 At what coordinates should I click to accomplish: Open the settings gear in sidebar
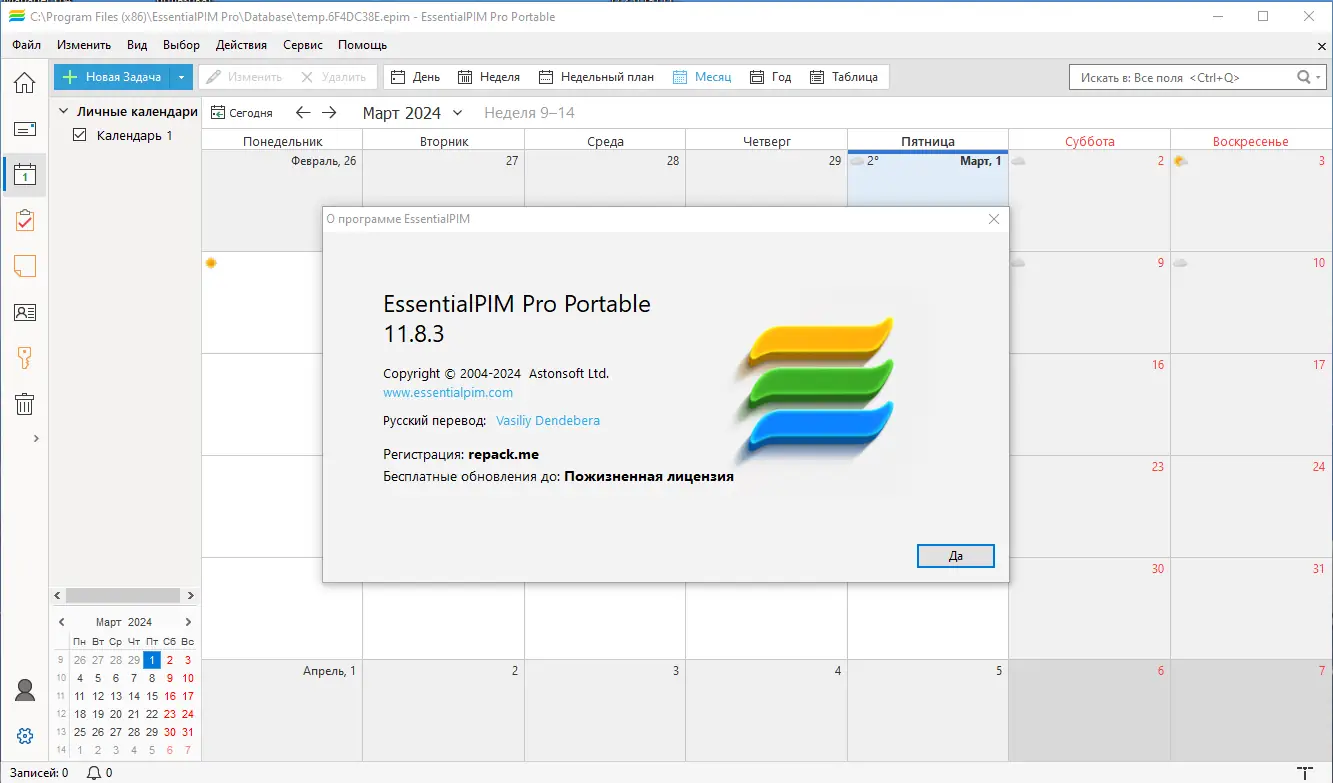pos(25,736)
